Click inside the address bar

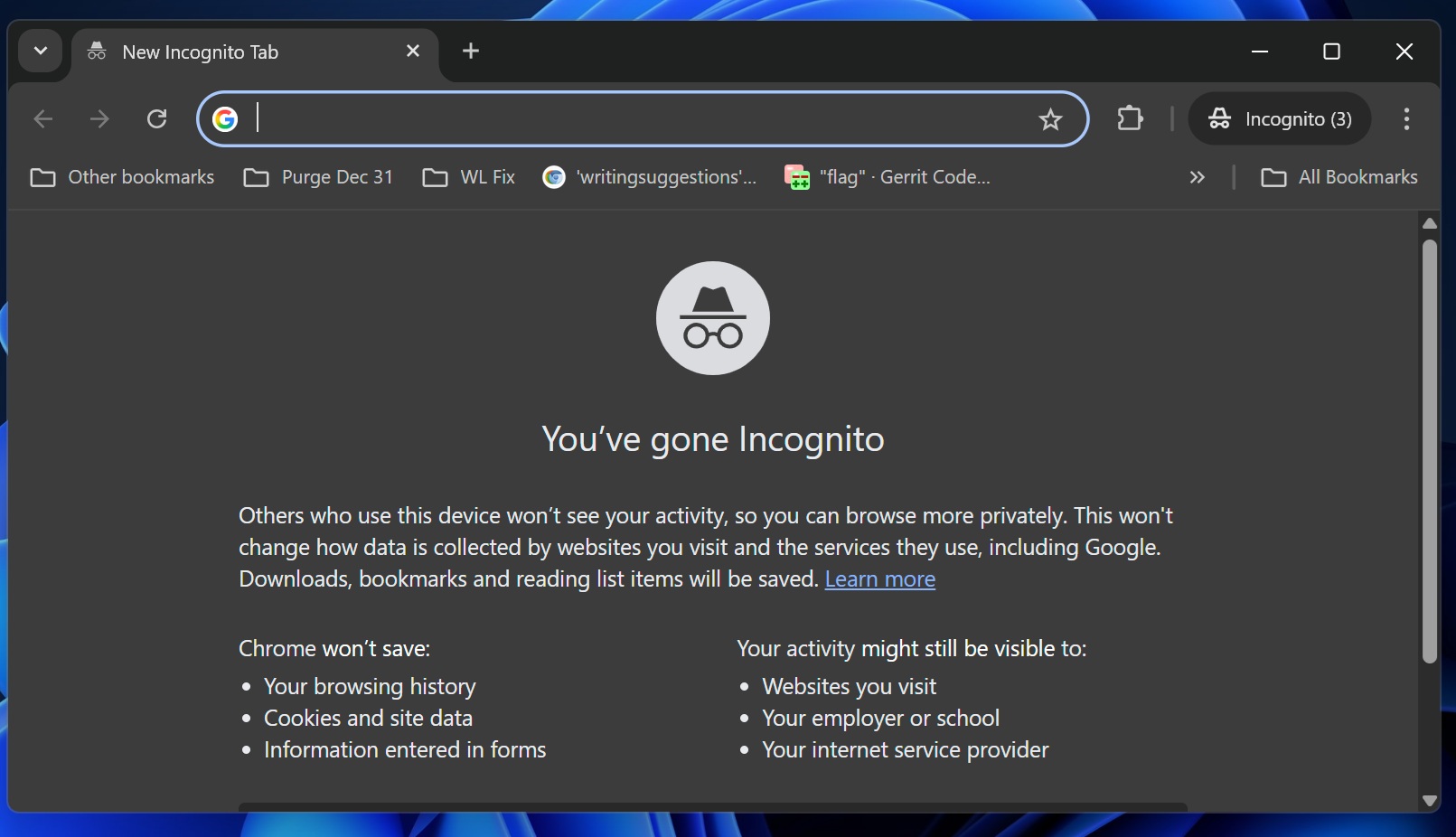(633, 118)
